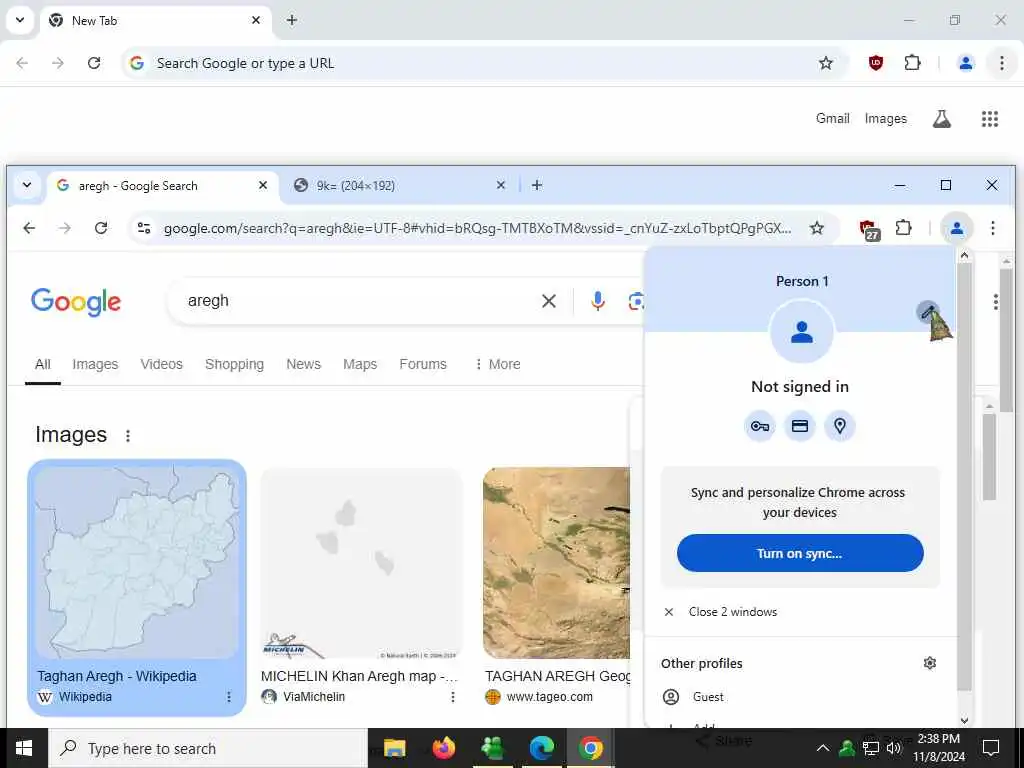1024x768 pixels.
Task: Bookmark the aregh search page with star
Action: (x=816, y=227)
